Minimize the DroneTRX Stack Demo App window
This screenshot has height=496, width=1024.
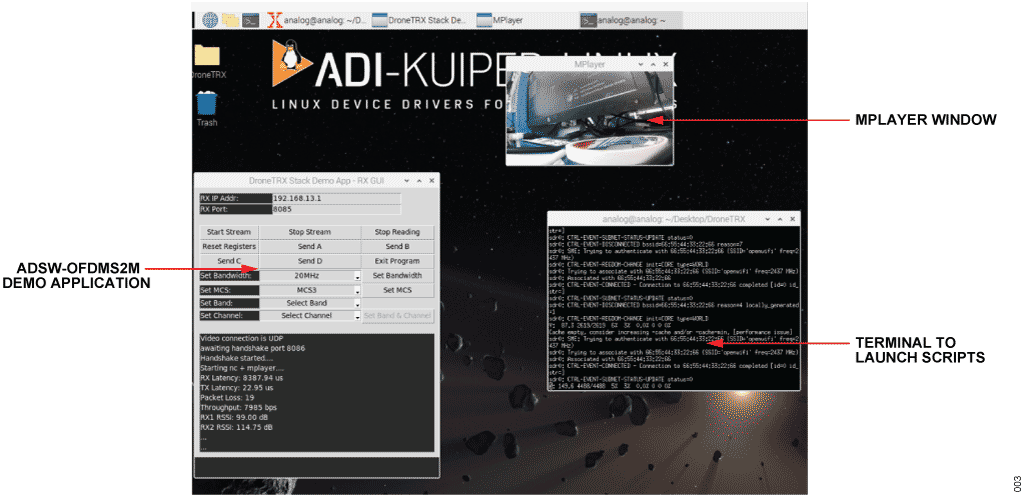point(407,181)
